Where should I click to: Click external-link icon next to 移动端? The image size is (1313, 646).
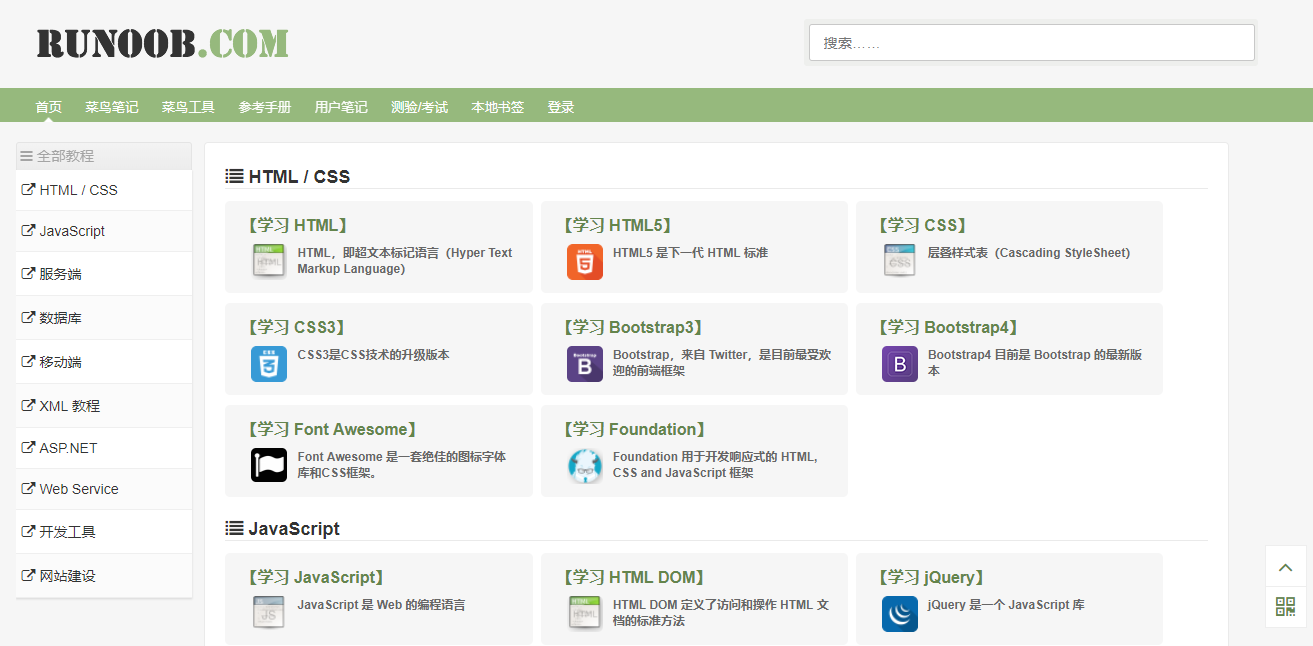tap(28, 361)
